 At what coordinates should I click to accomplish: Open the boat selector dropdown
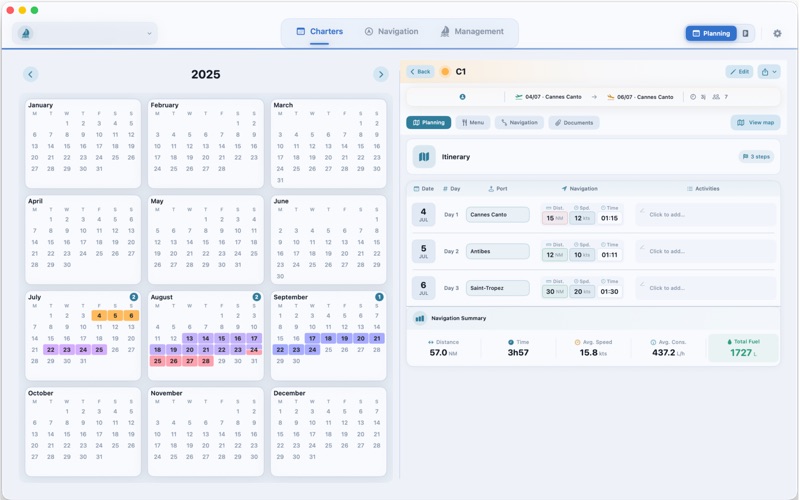click(x=85, y=34)
